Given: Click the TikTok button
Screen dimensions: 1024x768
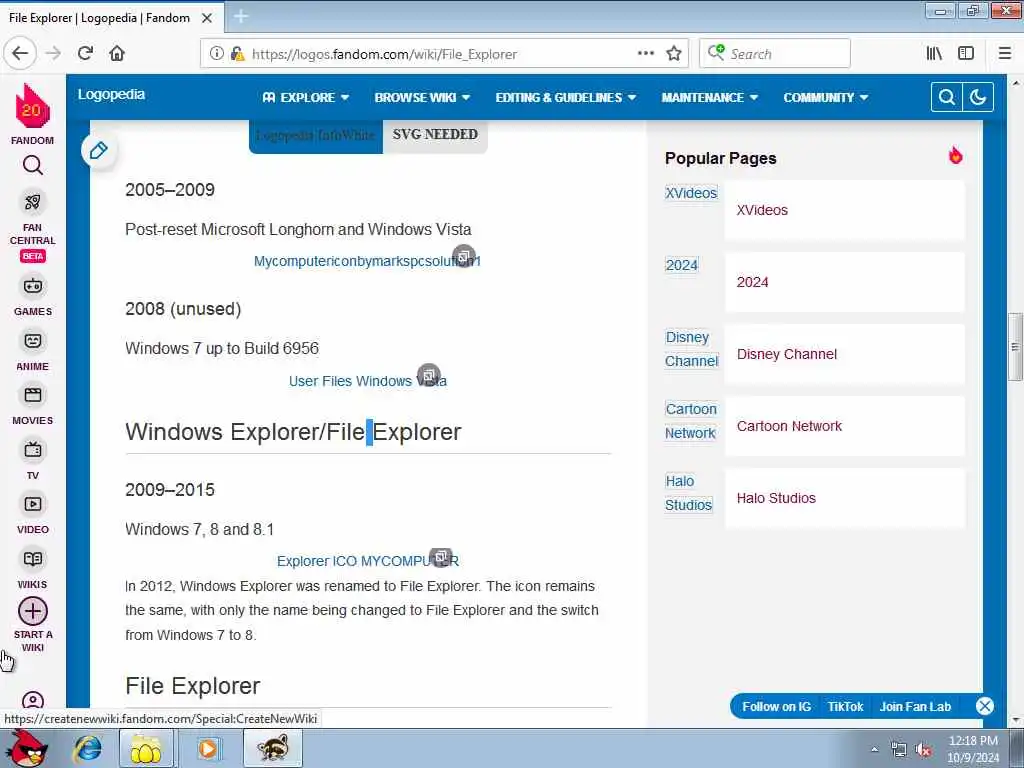Looking at the screenshot, I should click(845, 707).
